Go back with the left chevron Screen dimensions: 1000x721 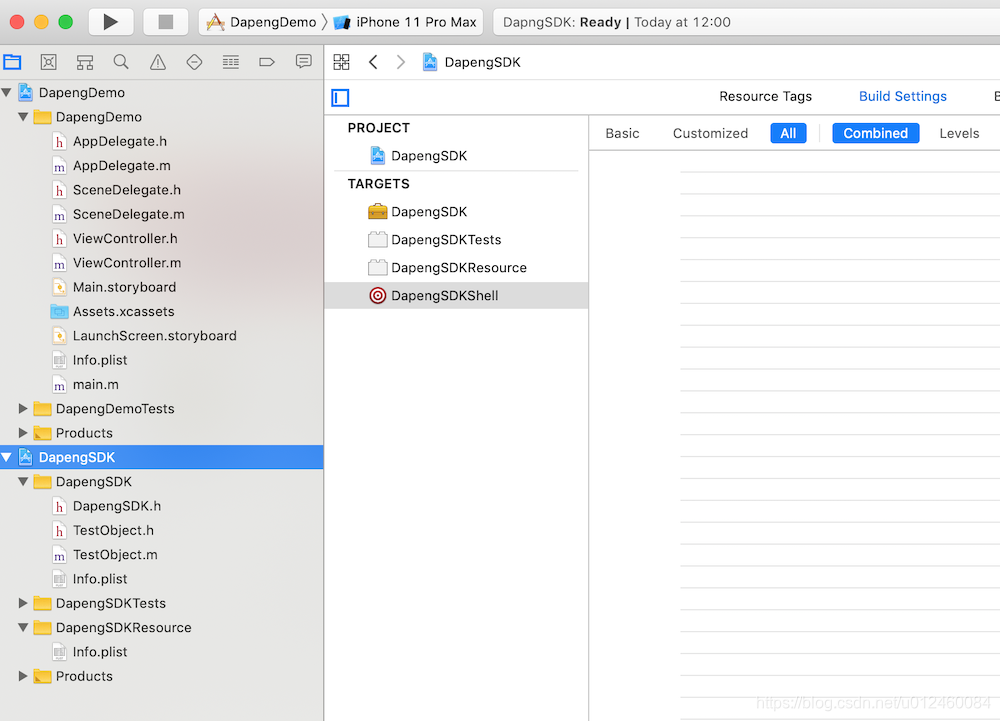pos(373,62)
